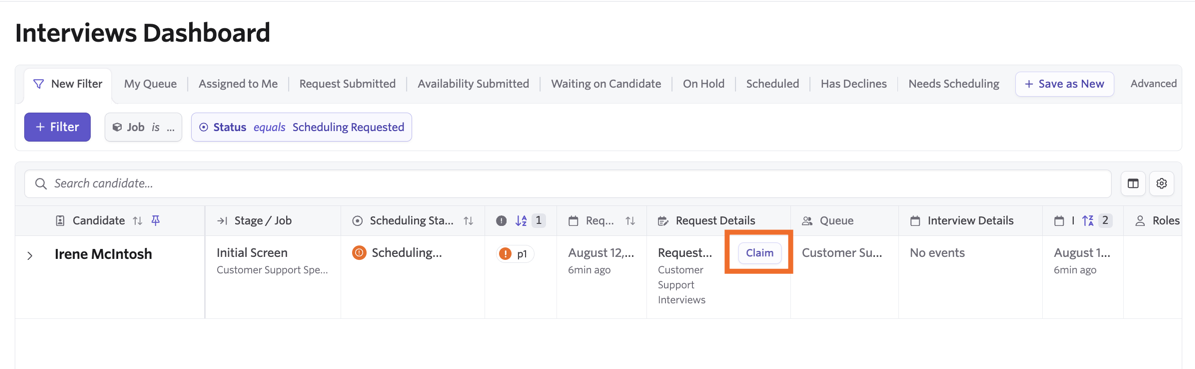The height and width of the screenshot is (369, 1195).
Task: Open candidate Irene McIntosh
Action: tap(104, 255)
